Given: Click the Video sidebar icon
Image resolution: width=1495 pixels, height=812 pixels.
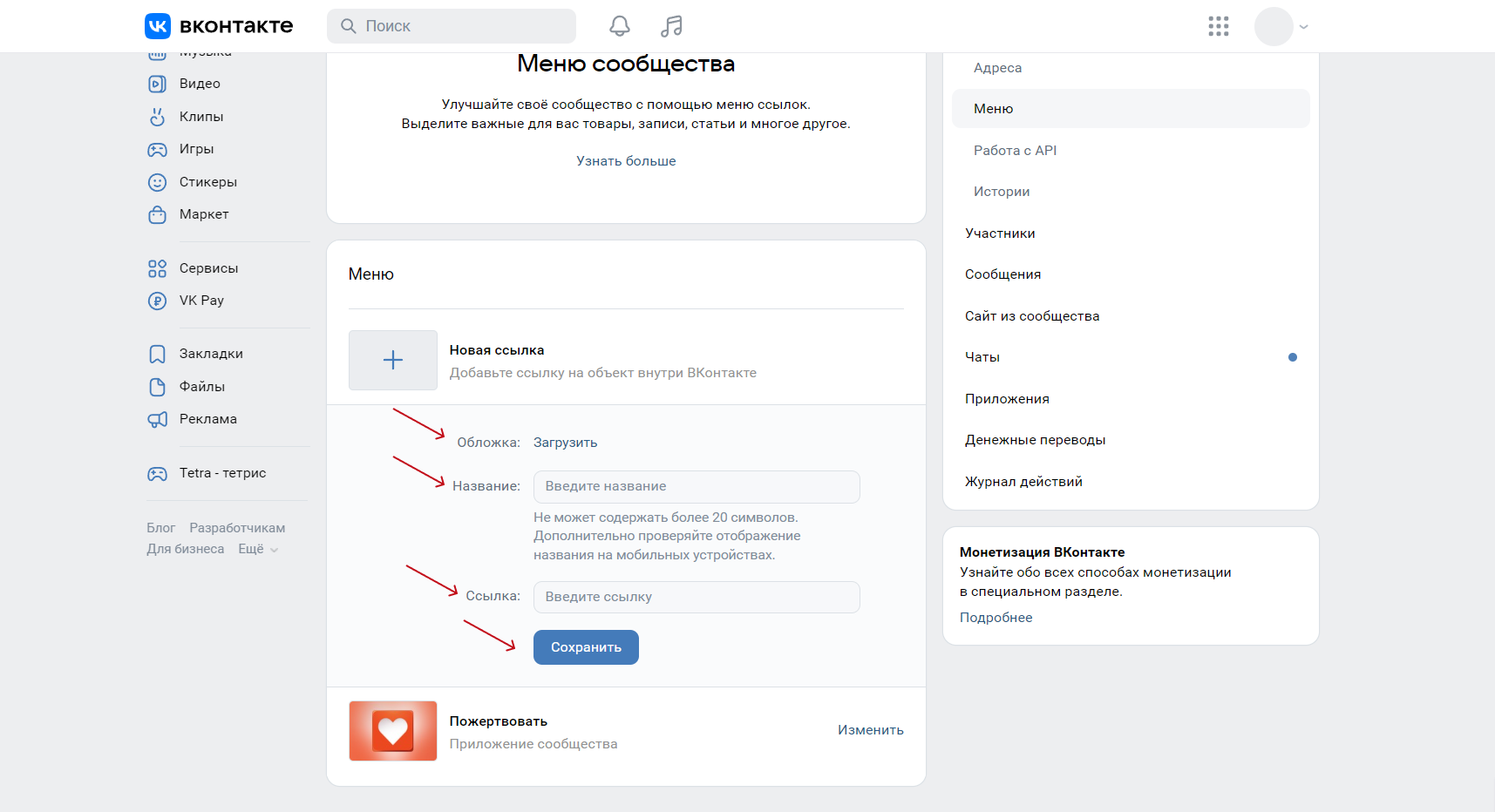Looking at the screenshot, I should pyautogui.click(x=157, y=84).
